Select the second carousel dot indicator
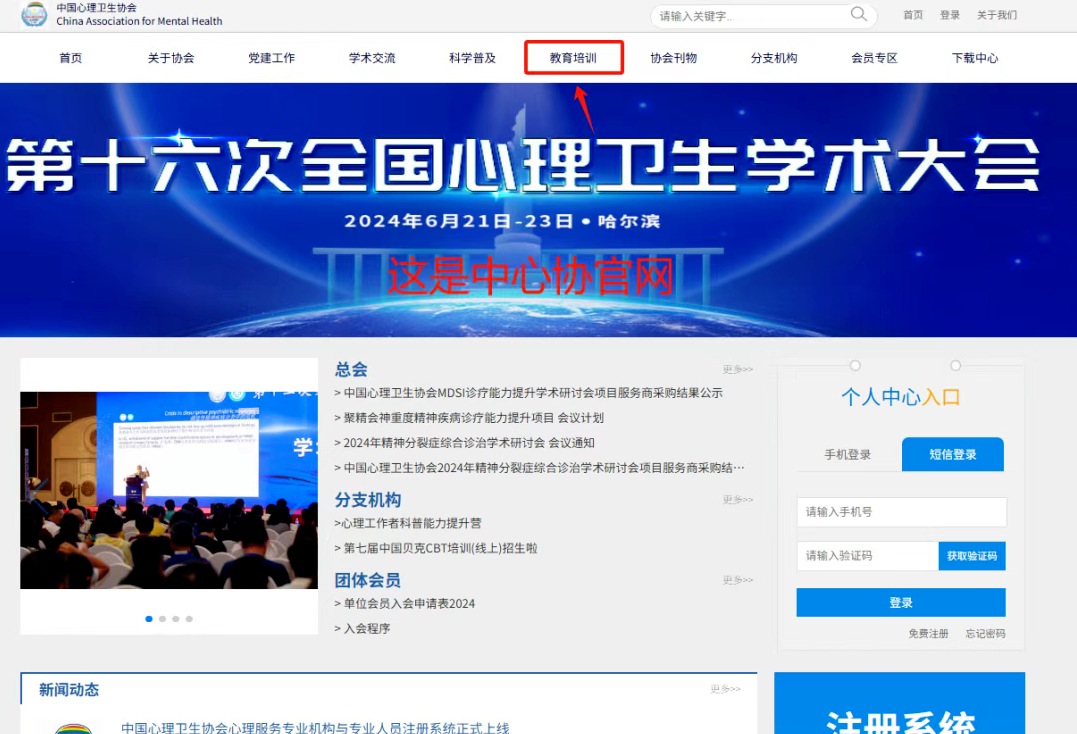This screenshot has height=734, width=1077. pos(163,619)
